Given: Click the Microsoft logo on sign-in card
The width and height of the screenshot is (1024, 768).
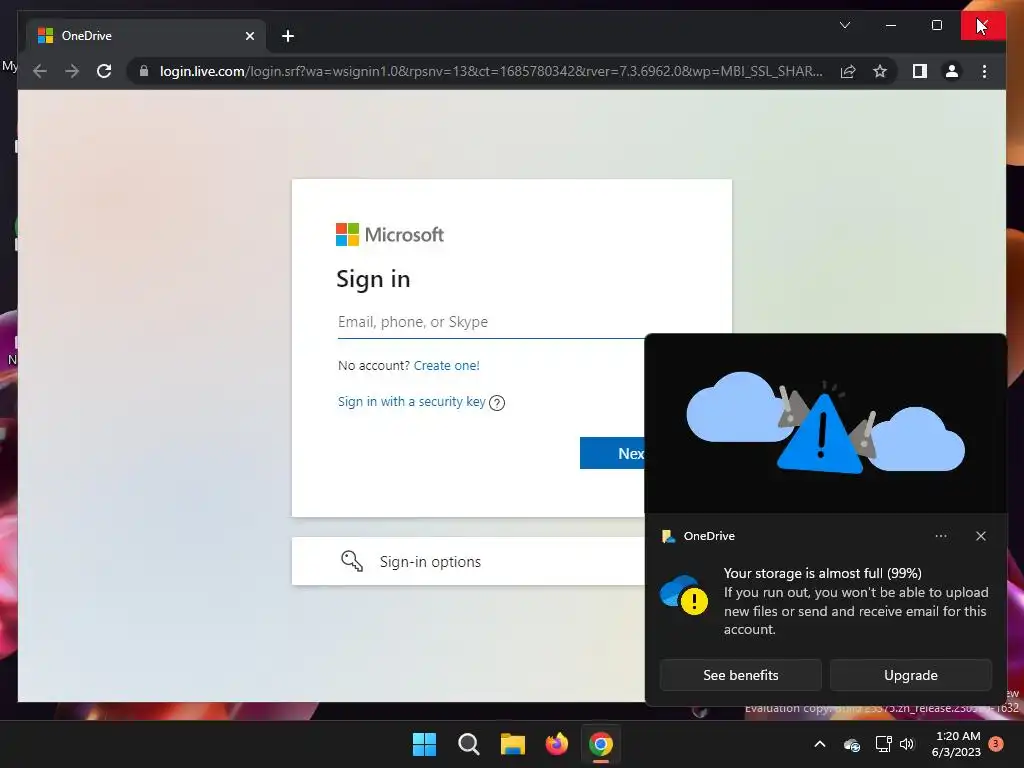Looking at the screenshot, I should pos(390,234).
